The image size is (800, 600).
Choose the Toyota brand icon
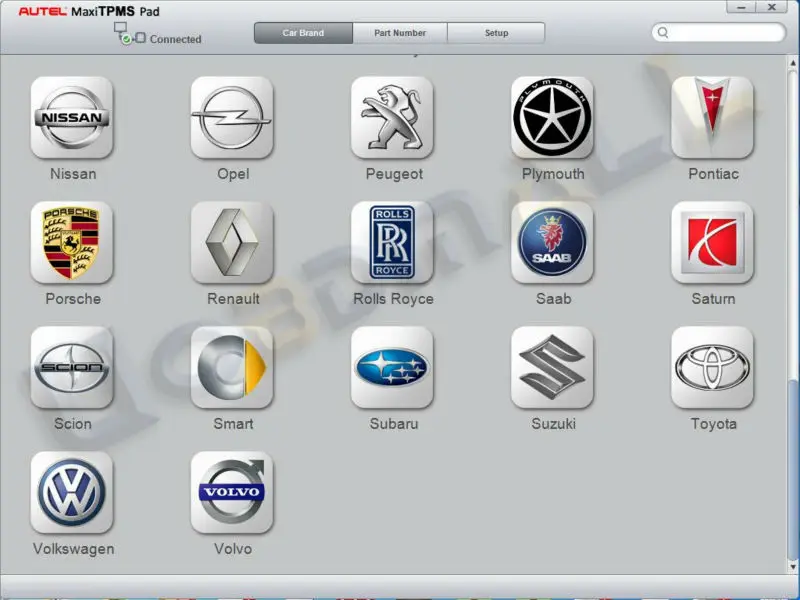click(713, 368)
